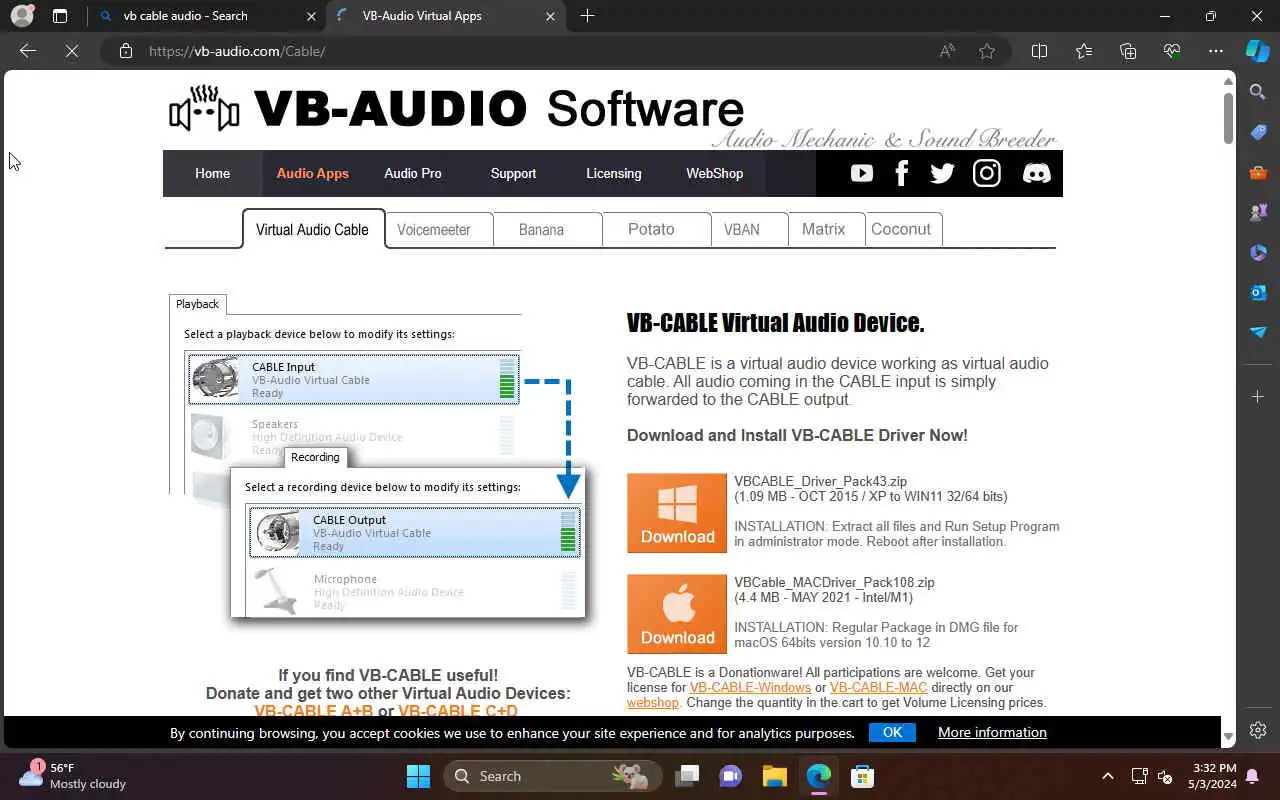
Task: Open the clock showing 3:32 PM
Action: coord(1214,776)
